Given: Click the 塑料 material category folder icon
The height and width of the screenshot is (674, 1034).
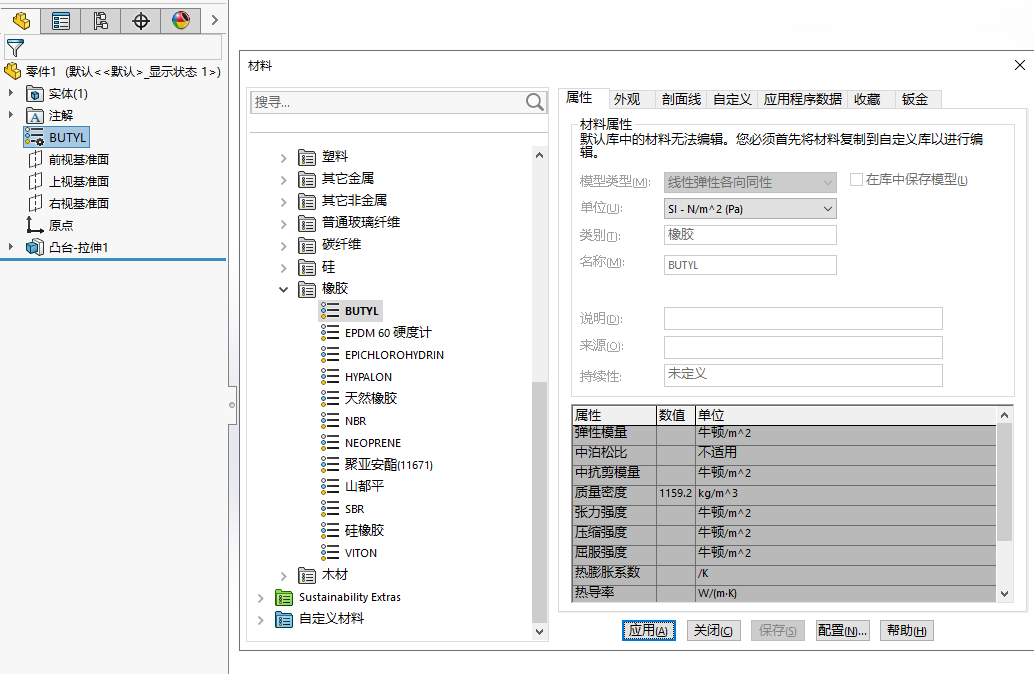Looking at the screenshot, I should (307, 157).
